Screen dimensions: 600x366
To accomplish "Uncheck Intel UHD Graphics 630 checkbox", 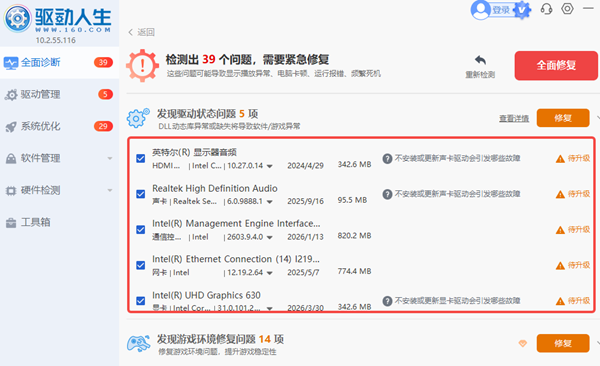I will pyautogui.click(x=141, y=301).
